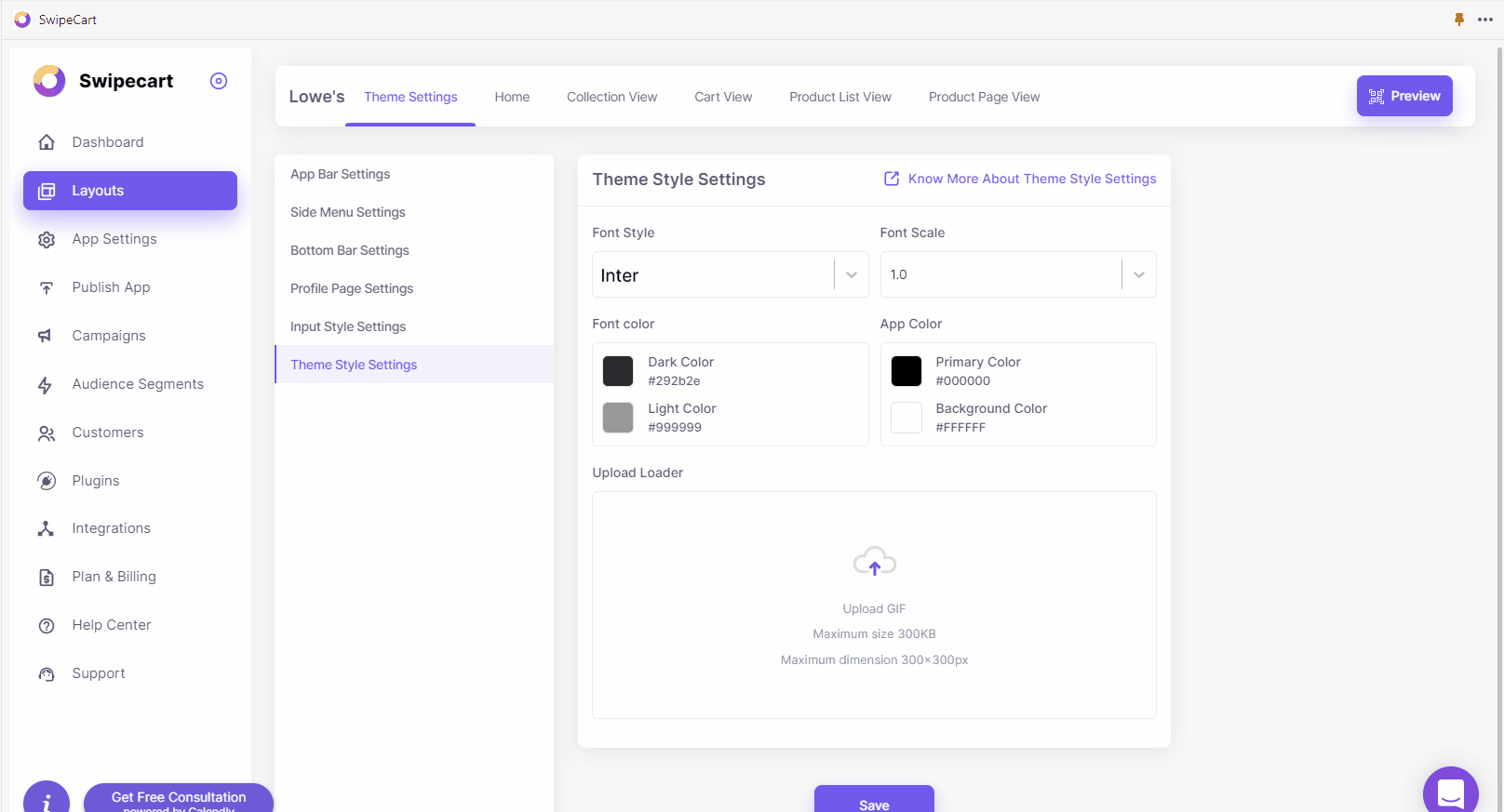Pick the Dark Color swatch
Image resolution: width=1504 pixels, height=812 pixels.
pyautogui.click(x=618, y=371)
